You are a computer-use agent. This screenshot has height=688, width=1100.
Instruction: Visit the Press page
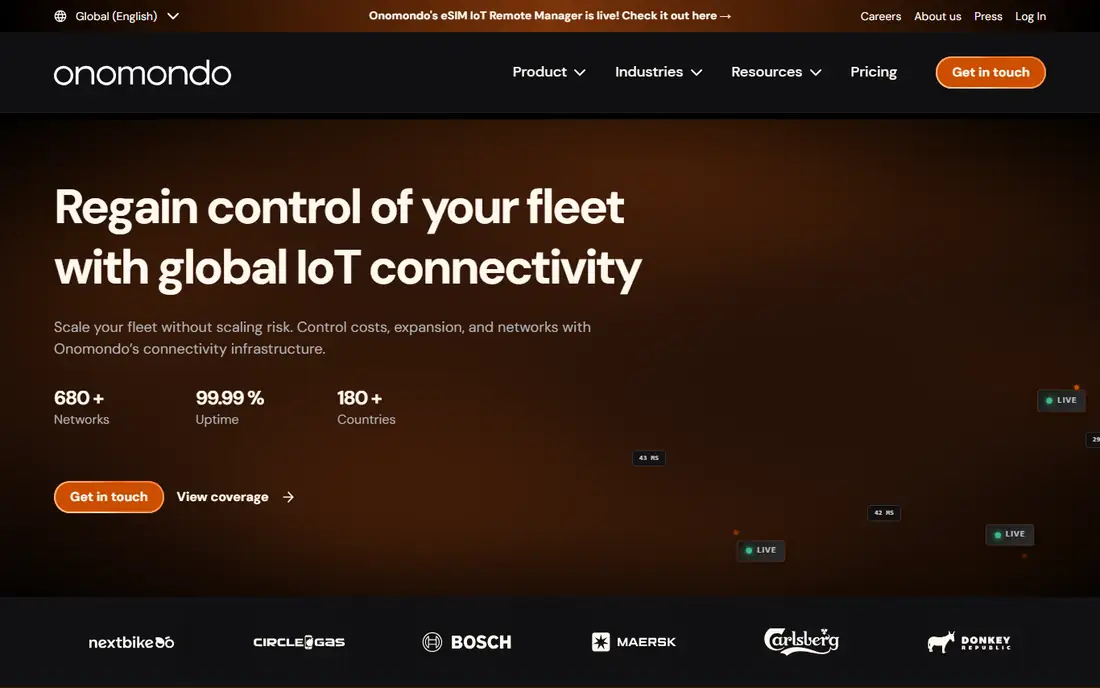click(988, 16)
